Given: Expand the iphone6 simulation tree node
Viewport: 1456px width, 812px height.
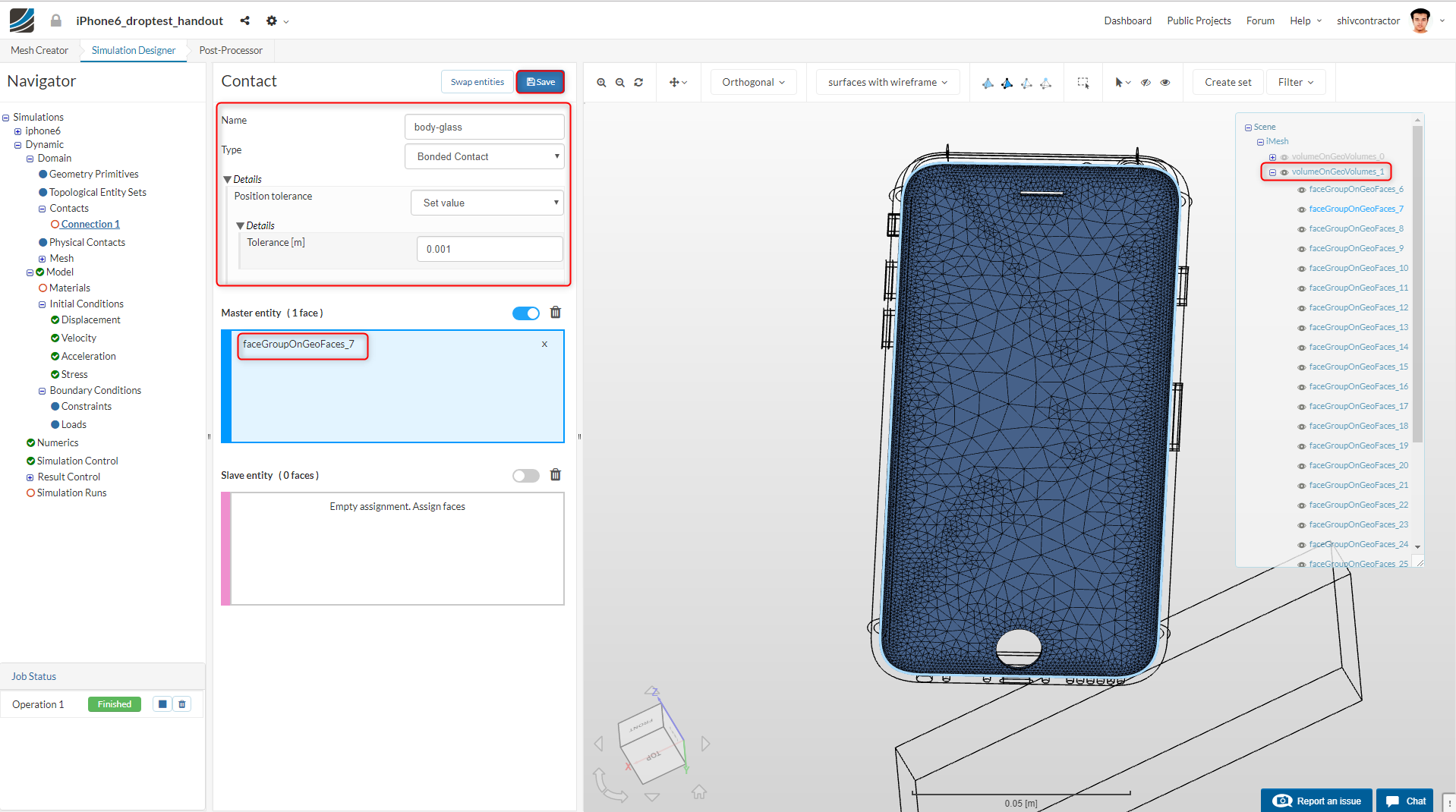Looking at the screenshot, I should 18,131.
